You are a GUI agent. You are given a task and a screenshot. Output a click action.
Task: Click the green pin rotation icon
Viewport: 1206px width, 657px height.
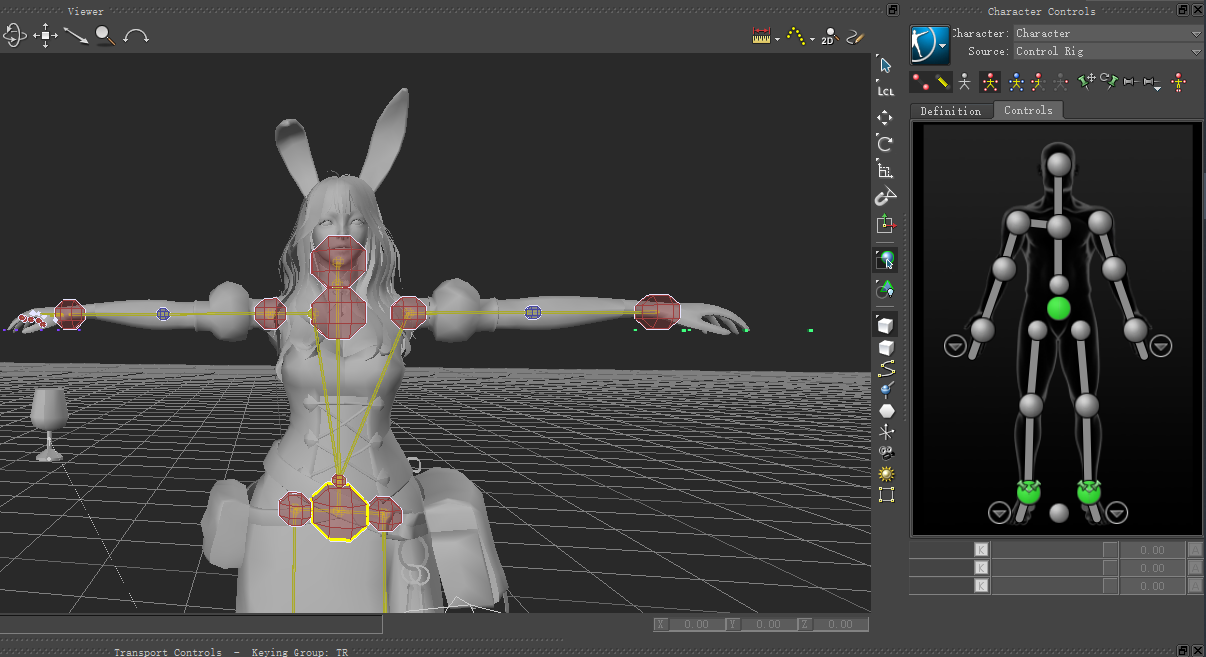tap(1110, 81)
